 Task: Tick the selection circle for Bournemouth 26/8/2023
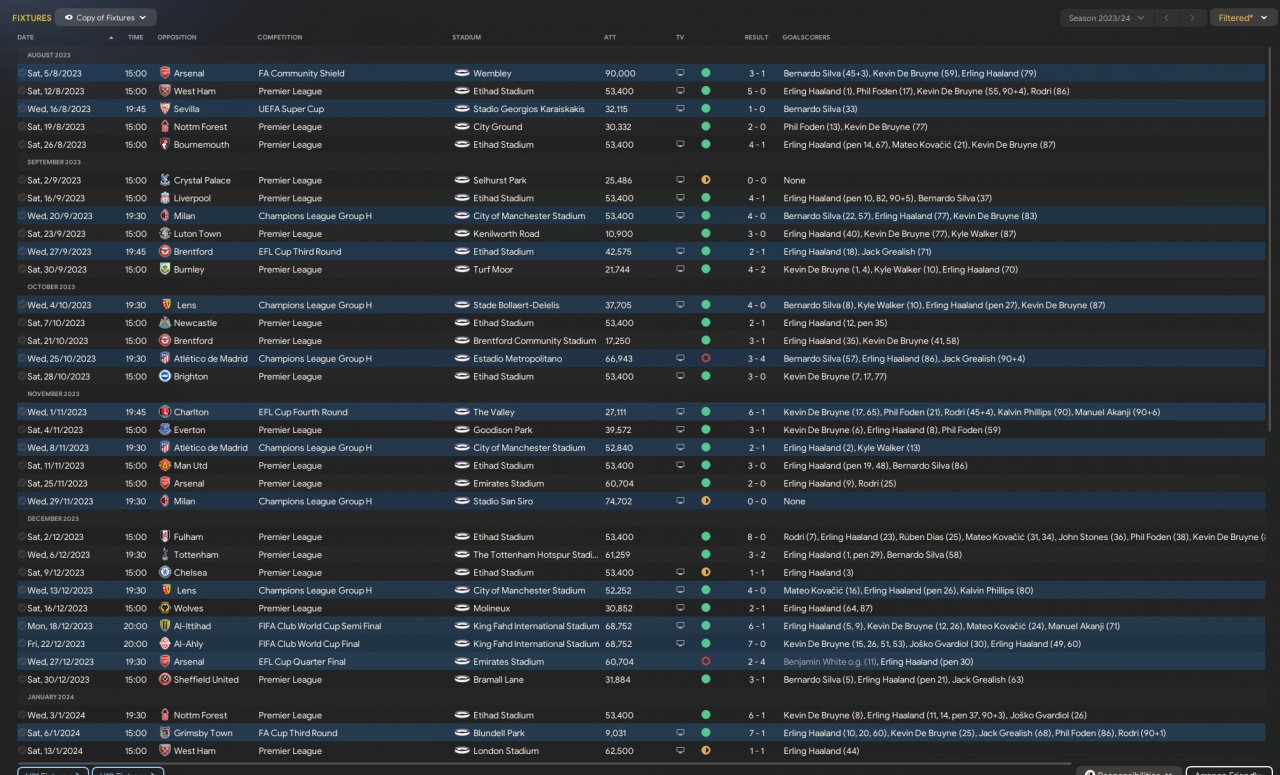[22, 145]
